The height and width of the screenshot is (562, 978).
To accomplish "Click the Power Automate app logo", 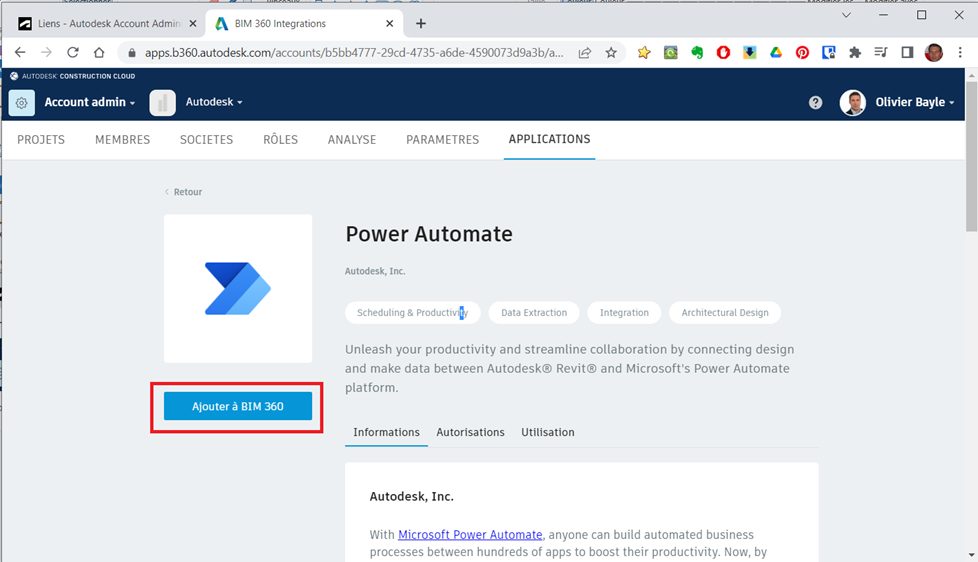I will click(238, 288).
